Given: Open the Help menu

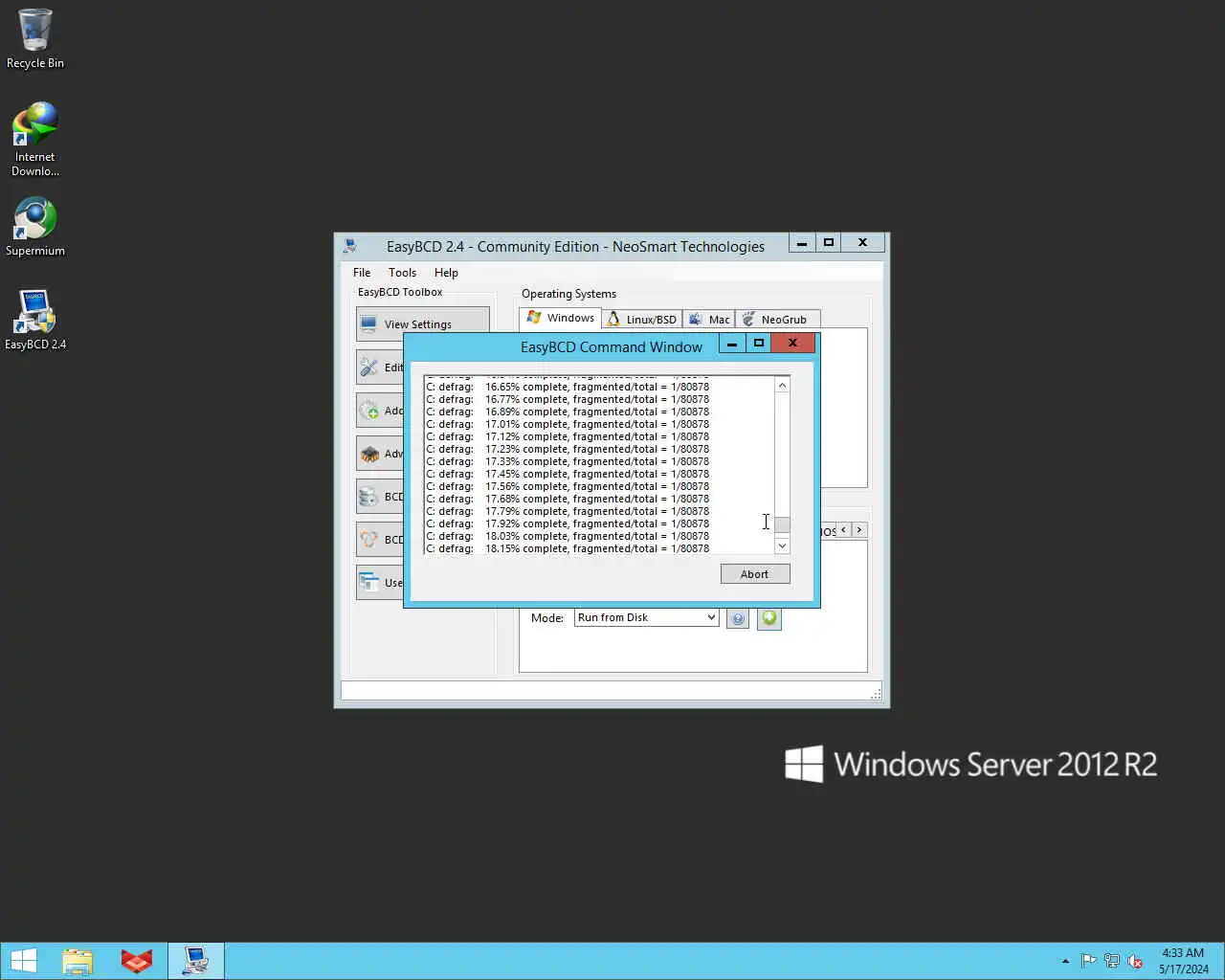Looking at the screenshot, I should (446, 273).
